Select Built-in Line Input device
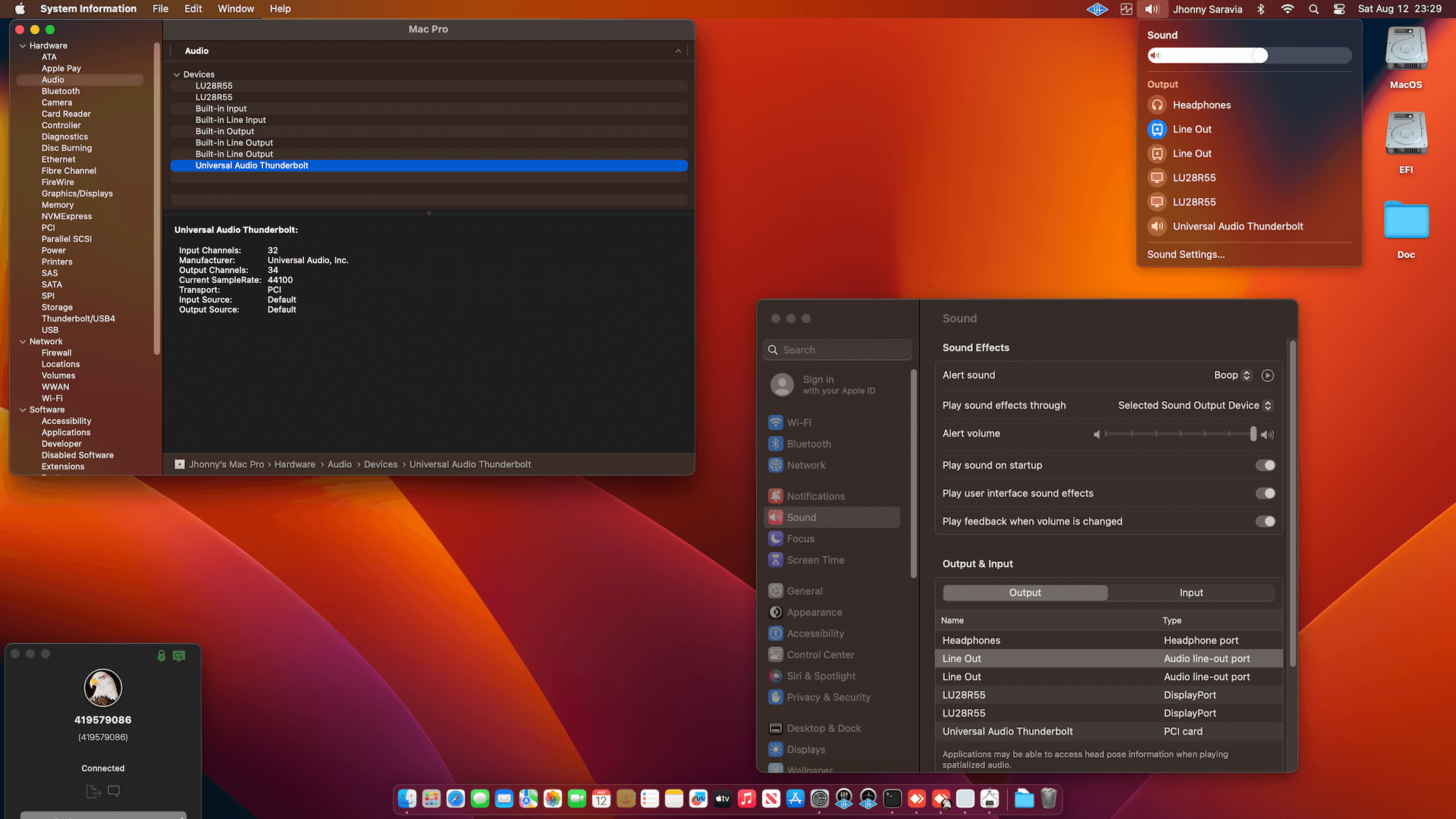The height and width of the screenshot is (819, 1456). [x=429, y=120]
